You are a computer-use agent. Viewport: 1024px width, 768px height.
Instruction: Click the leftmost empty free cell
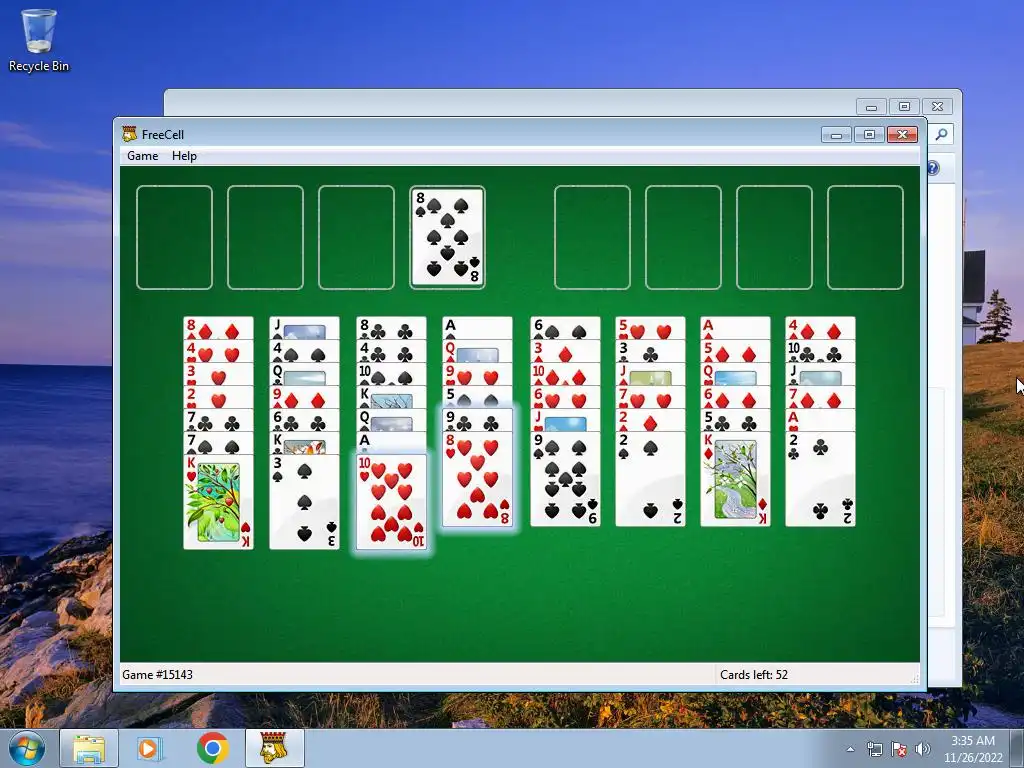click(174, 237)
